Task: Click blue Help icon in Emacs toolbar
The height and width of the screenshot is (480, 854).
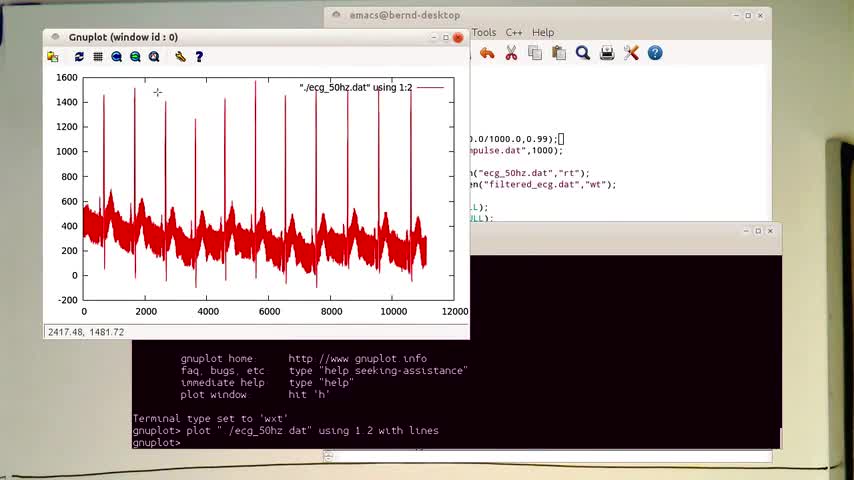Action: (655, 53)
